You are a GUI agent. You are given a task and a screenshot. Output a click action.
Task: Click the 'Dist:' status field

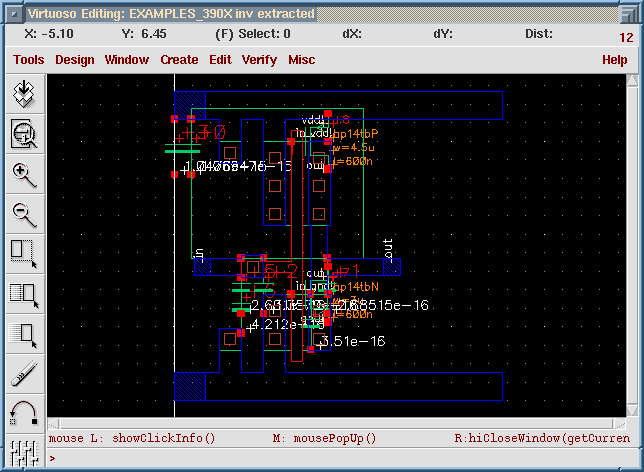(x=538, y=34)
